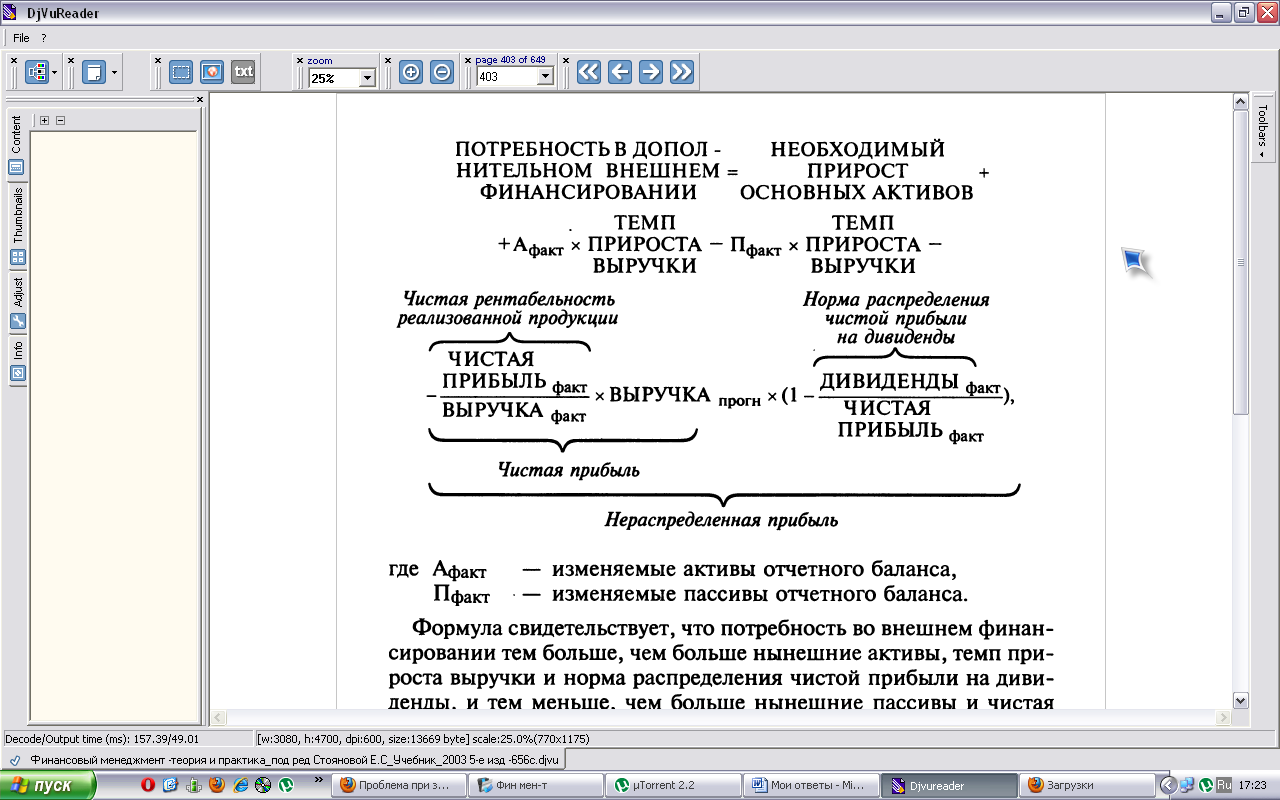Click the Djvureader taskbar button
Viewport: 1280px width, 800px height.
click(x=946, y=786)
